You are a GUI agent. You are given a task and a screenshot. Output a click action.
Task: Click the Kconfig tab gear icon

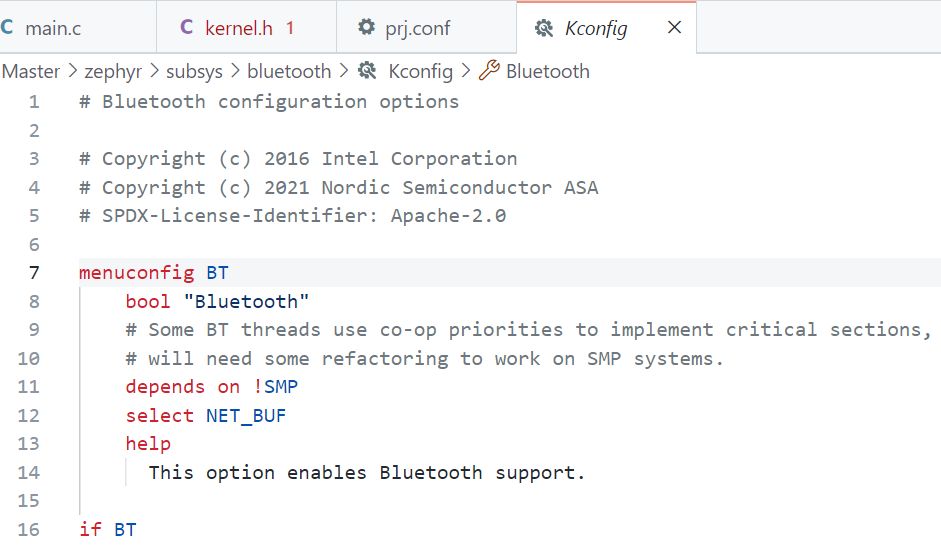pyautogui.click(x=544, y=28)
